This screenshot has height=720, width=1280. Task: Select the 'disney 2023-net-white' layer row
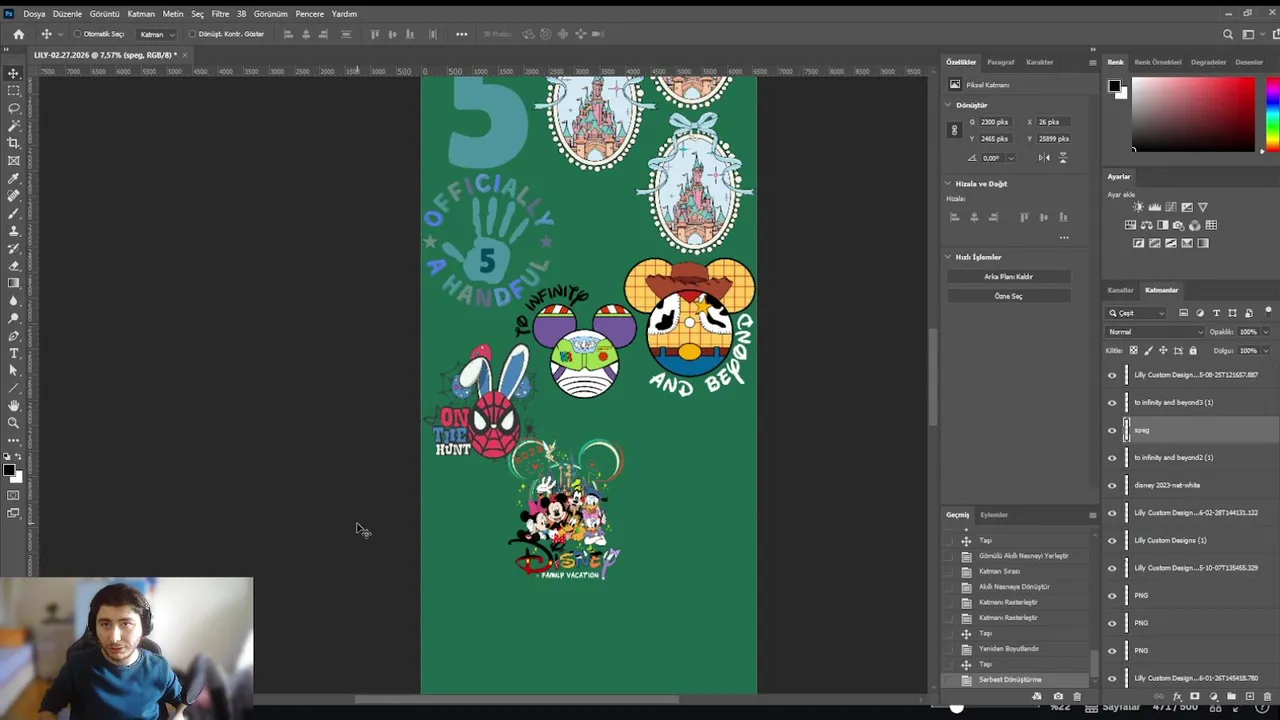(1191, 485)
